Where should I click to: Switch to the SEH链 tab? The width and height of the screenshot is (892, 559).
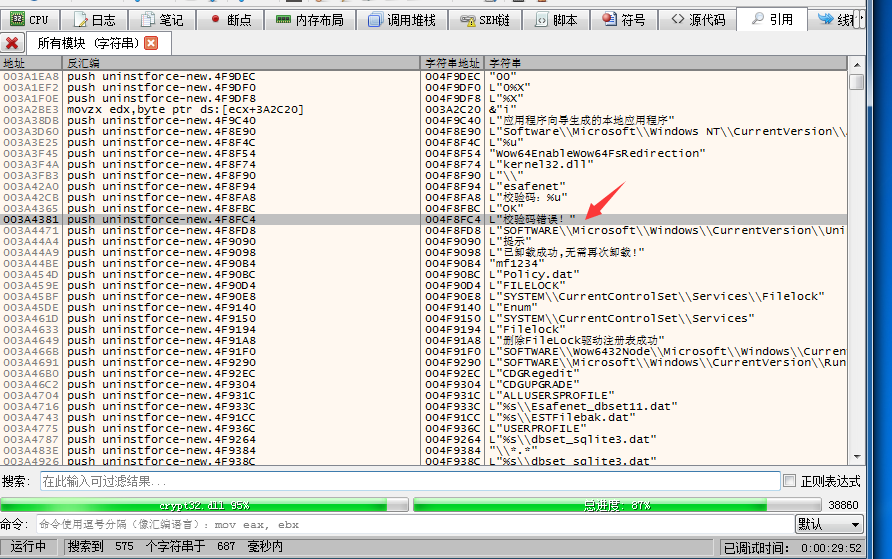pyautogui.click(x=485, y=20)
